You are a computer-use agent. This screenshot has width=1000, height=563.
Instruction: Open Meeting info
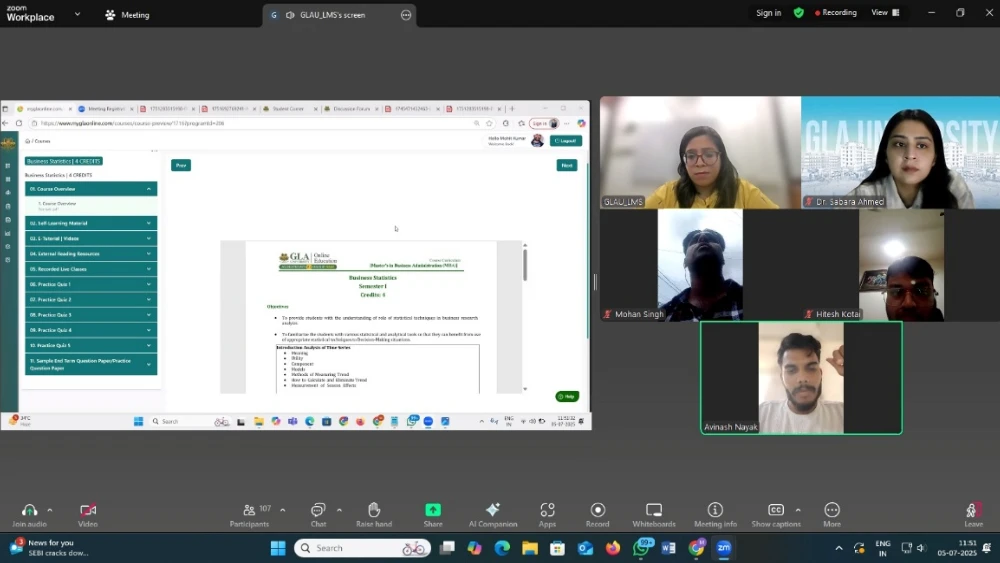click(715, 510)
